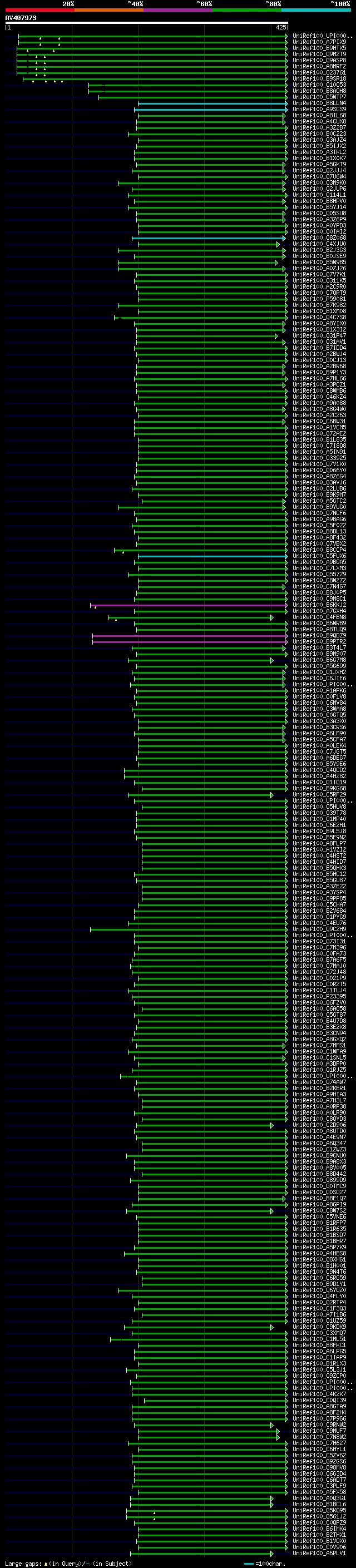Click the red 20% identity legend segment
This screenshot has height=1568, width=356.
(39, 10)
